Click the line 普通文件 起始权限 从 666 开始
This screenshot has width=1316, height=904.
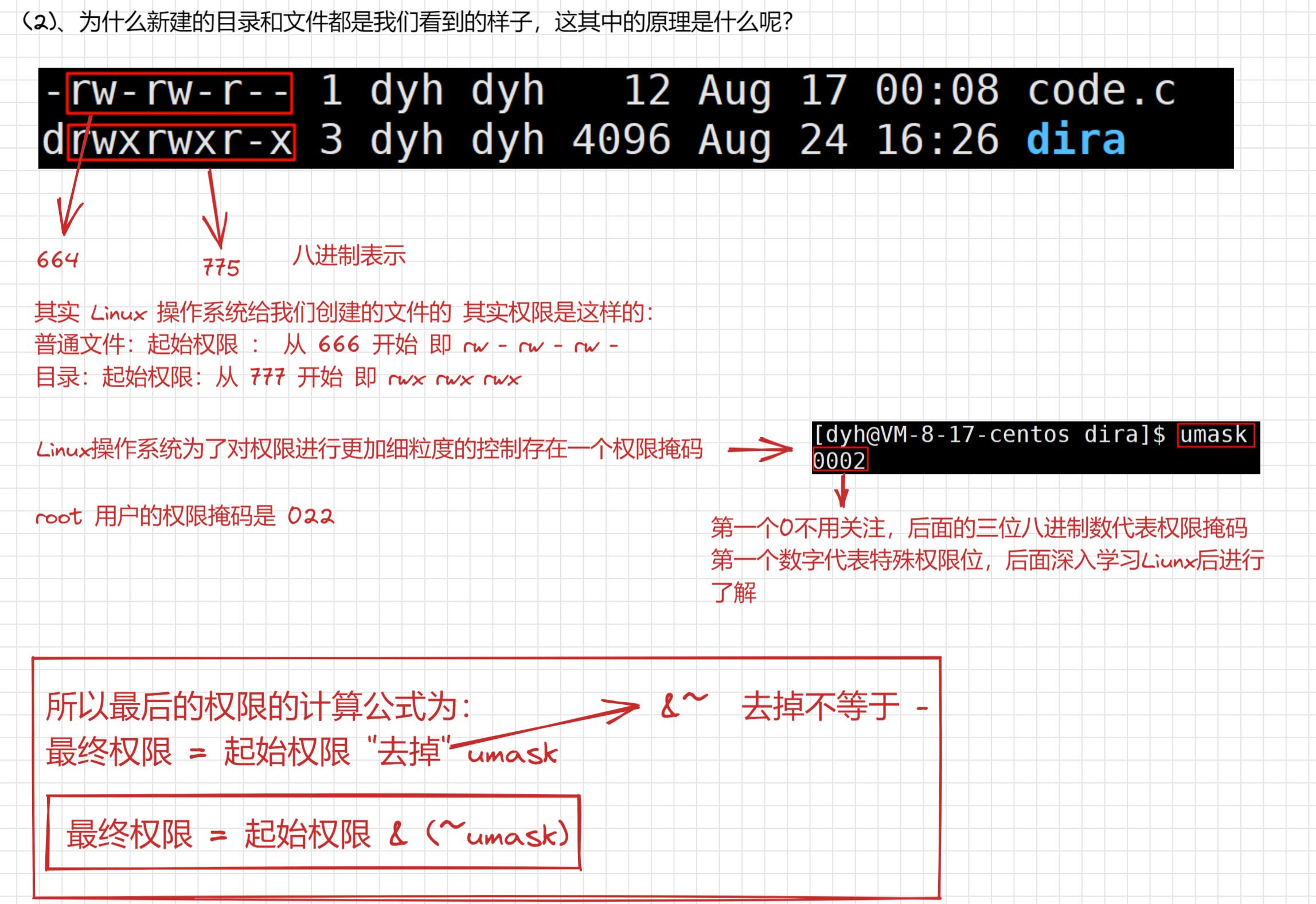(x=326, y=345)
